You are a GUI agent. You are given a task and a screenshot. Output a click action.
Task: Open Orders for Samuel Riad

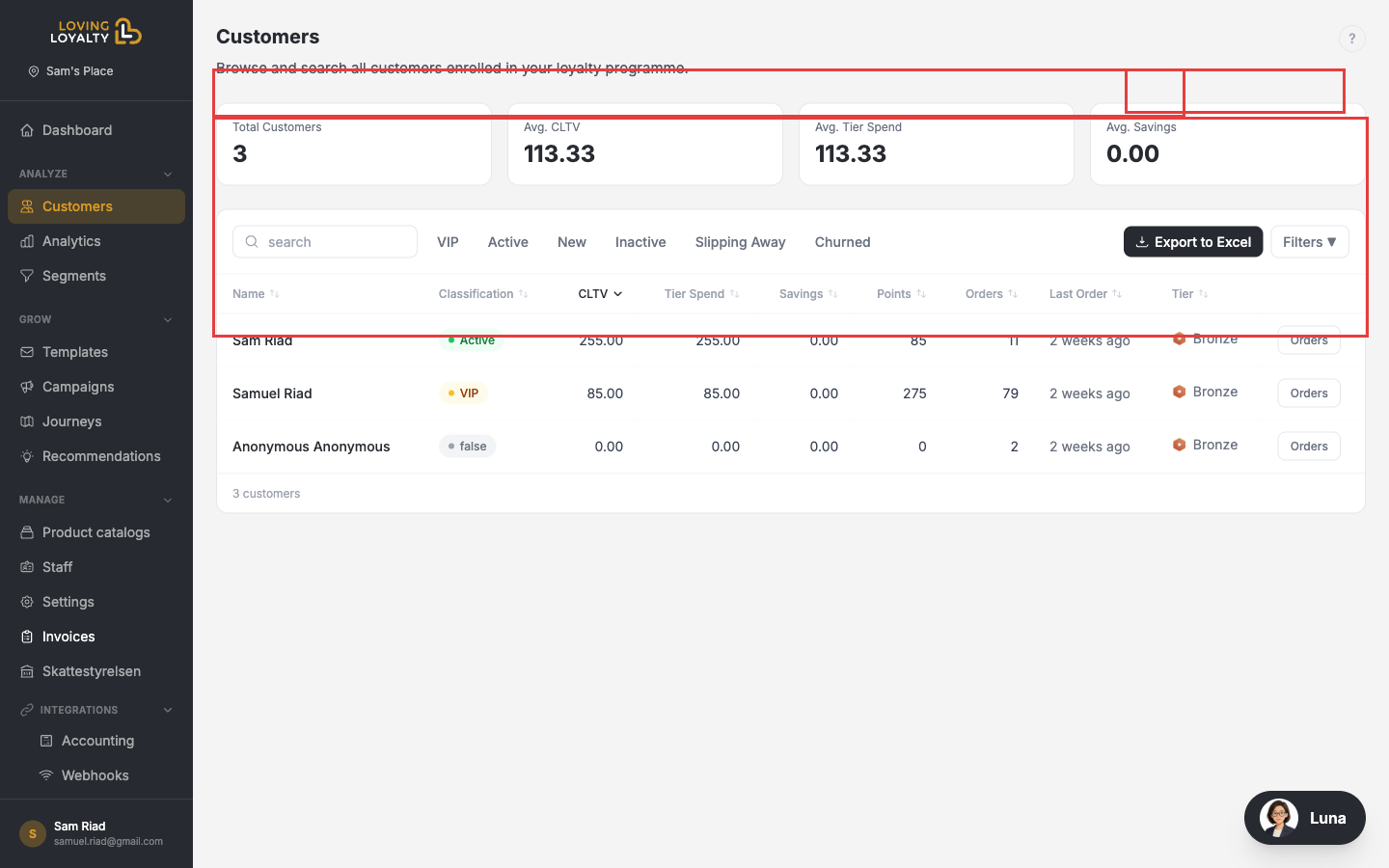(x=1309, y=393)
